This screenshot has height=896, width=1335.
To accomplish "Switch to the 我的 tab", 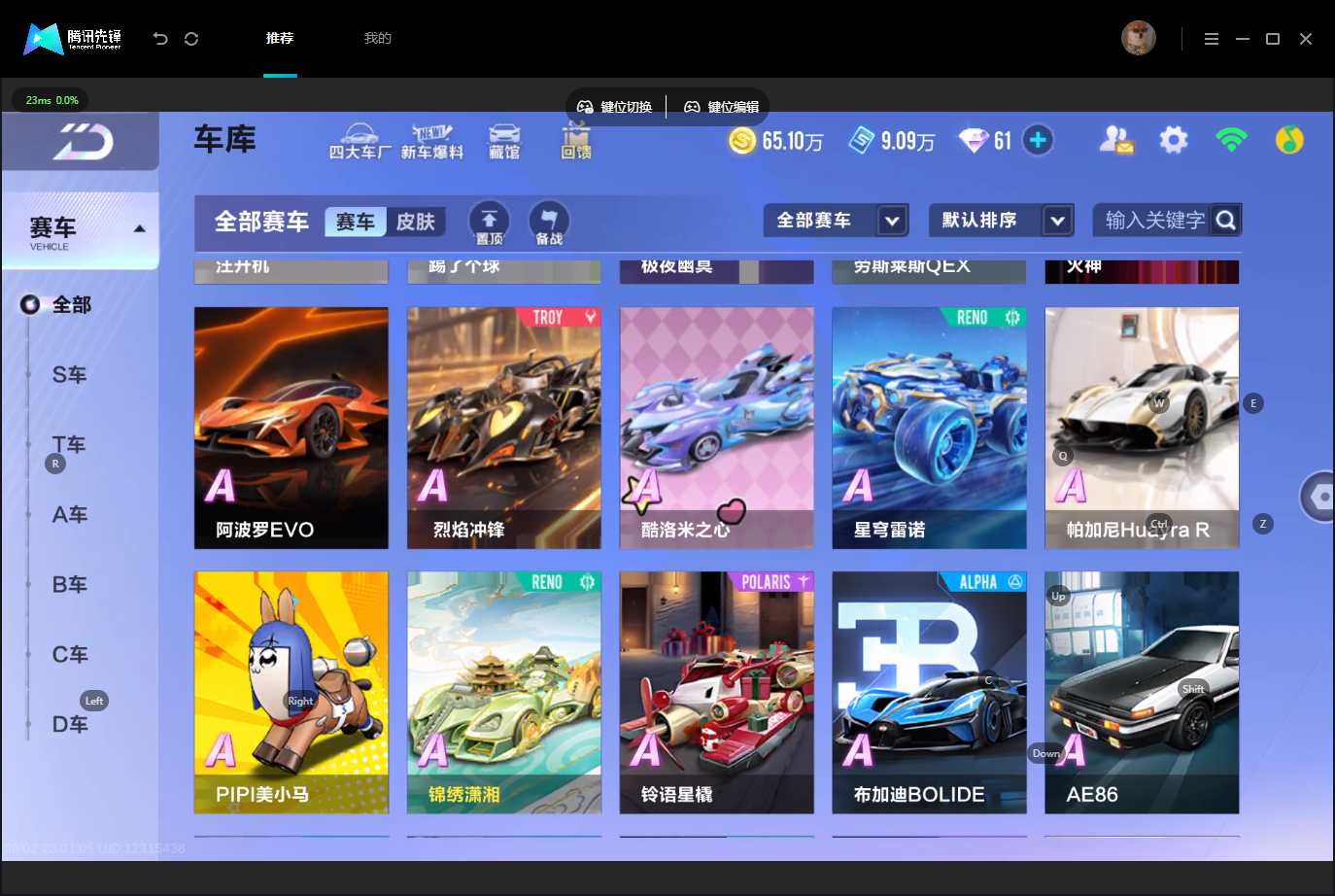I will point(378,39).
